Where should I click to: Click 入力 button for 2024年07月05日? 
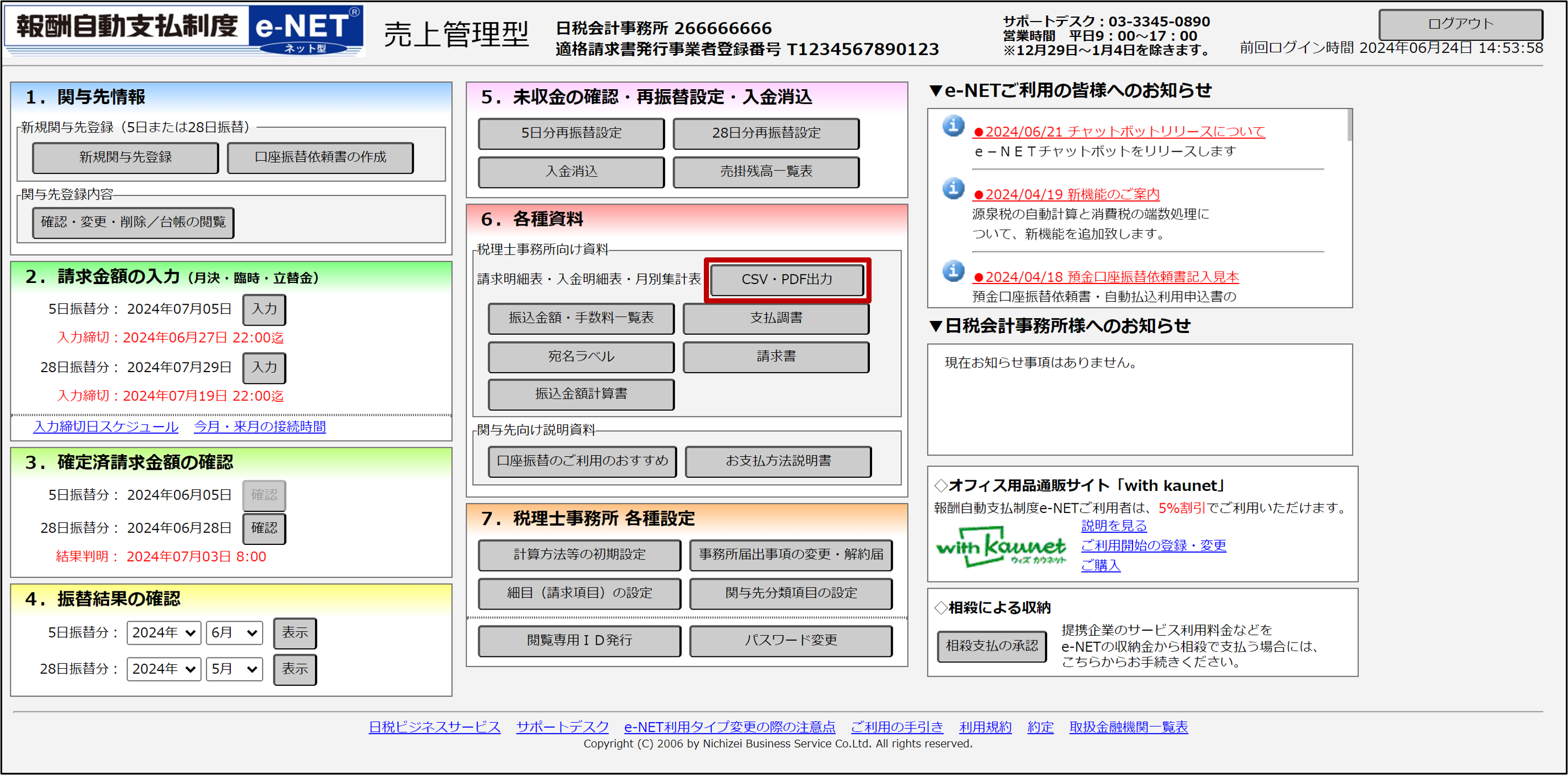coord(264,309)
